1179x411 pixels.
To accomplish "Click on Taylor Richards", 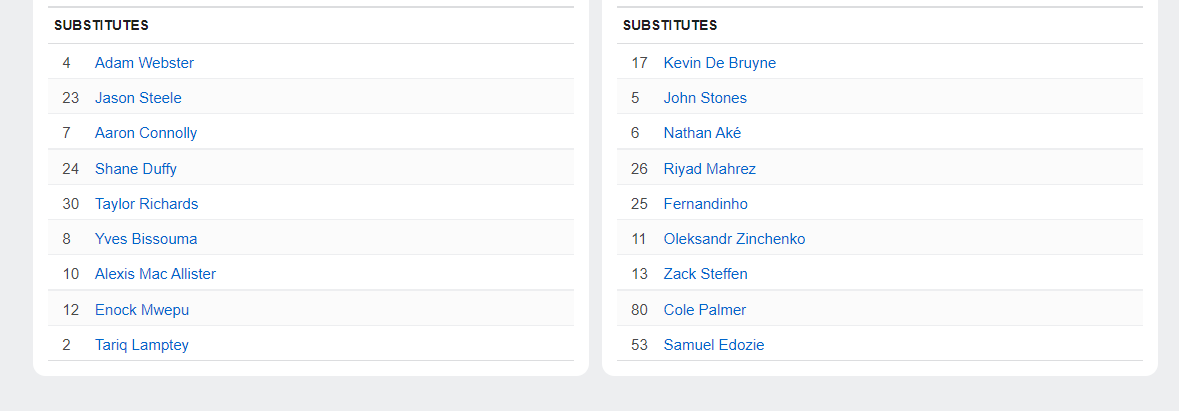I will [146, 204].
